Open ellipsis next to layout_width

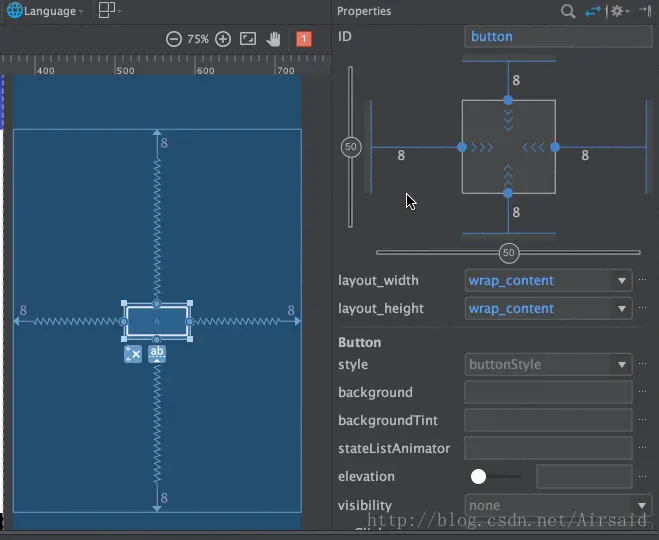(x=642, y=279)
